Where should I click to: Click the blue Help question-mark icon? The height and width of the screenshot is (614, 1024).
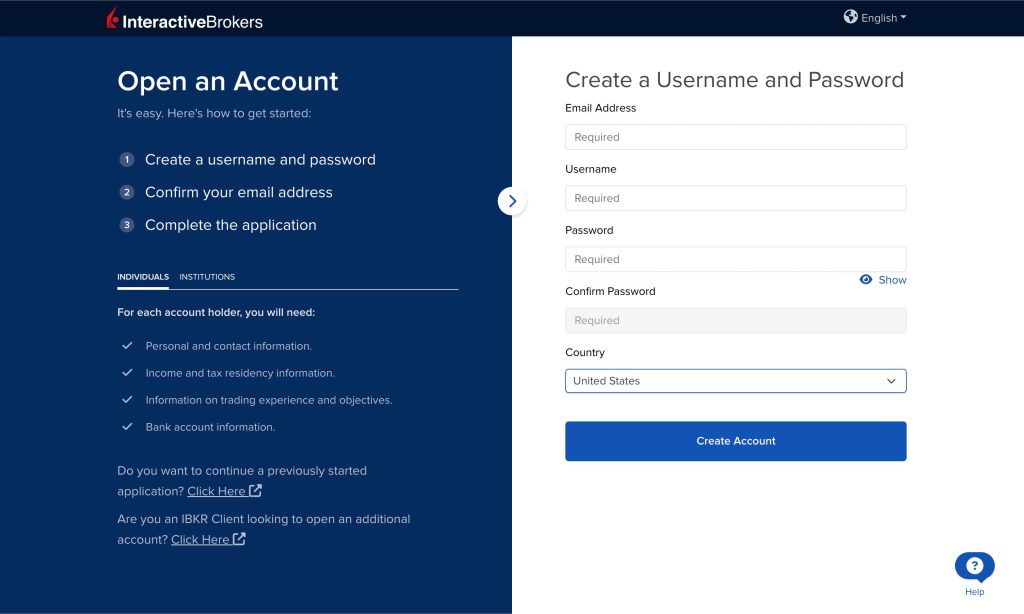(x=974, y=567)
